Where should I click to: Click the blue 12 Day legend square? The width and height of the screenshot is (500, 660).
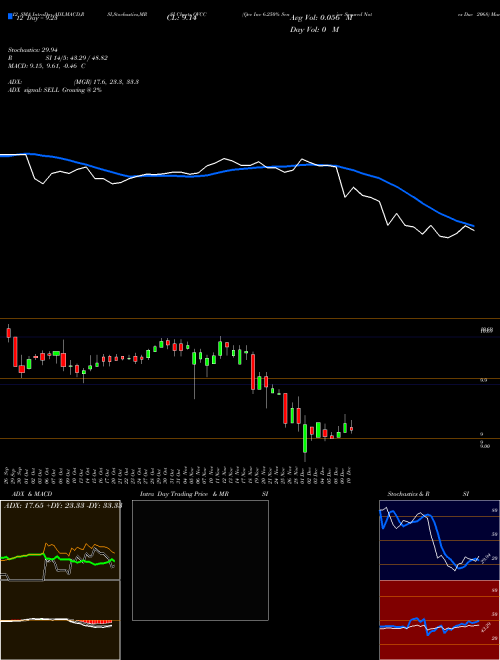[x=10, y=17]
